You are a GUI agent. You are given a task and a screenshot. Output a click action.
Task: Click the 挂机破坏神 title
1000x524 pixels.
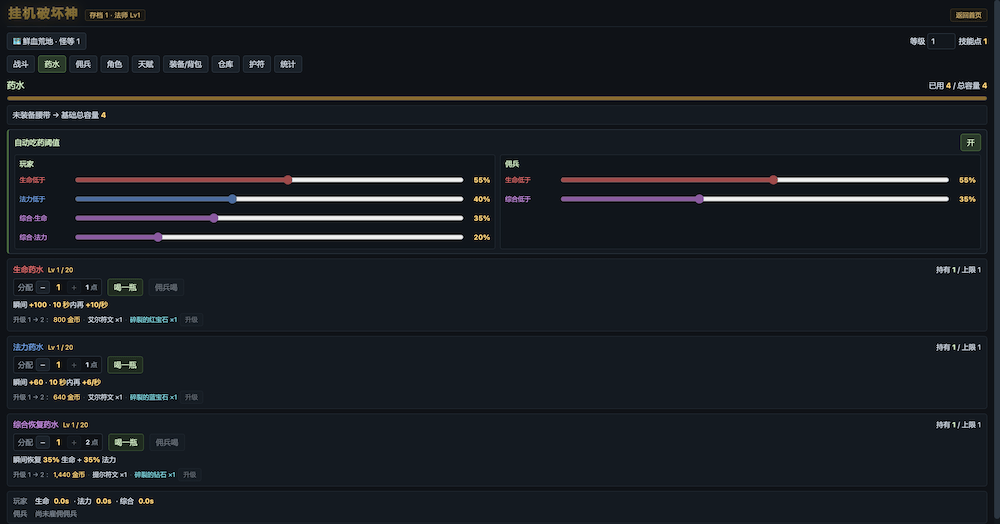[x=43, y=13]
